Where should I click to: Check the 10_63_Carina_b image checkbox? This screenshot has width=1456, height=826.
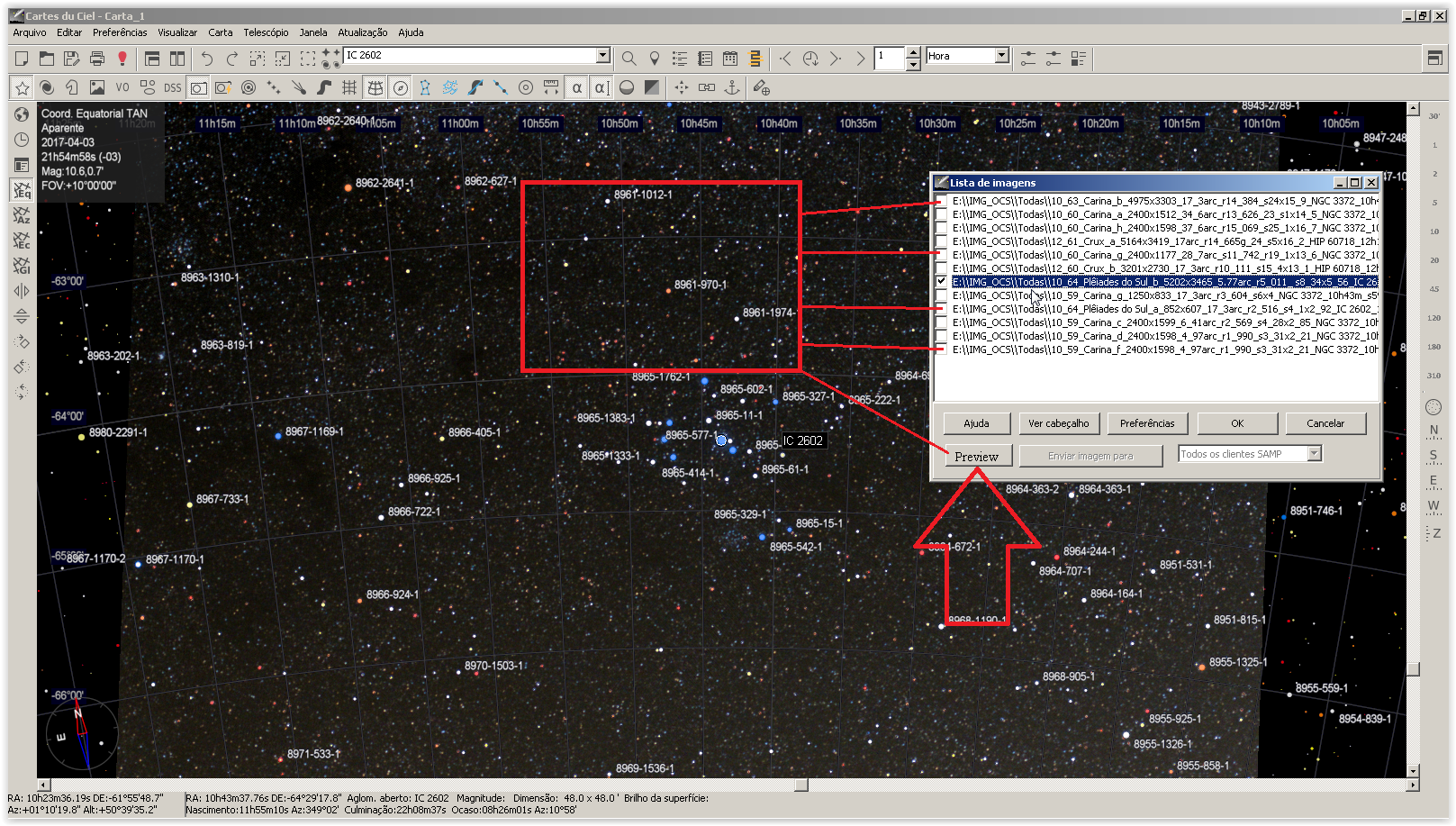coord(942,201)
